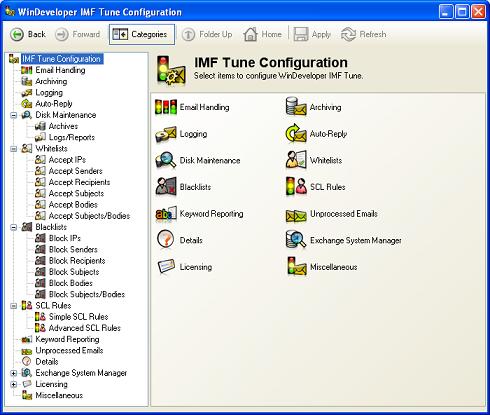Select Archiving in the tree
Screen dimensions: 490x415
(51, 81)
